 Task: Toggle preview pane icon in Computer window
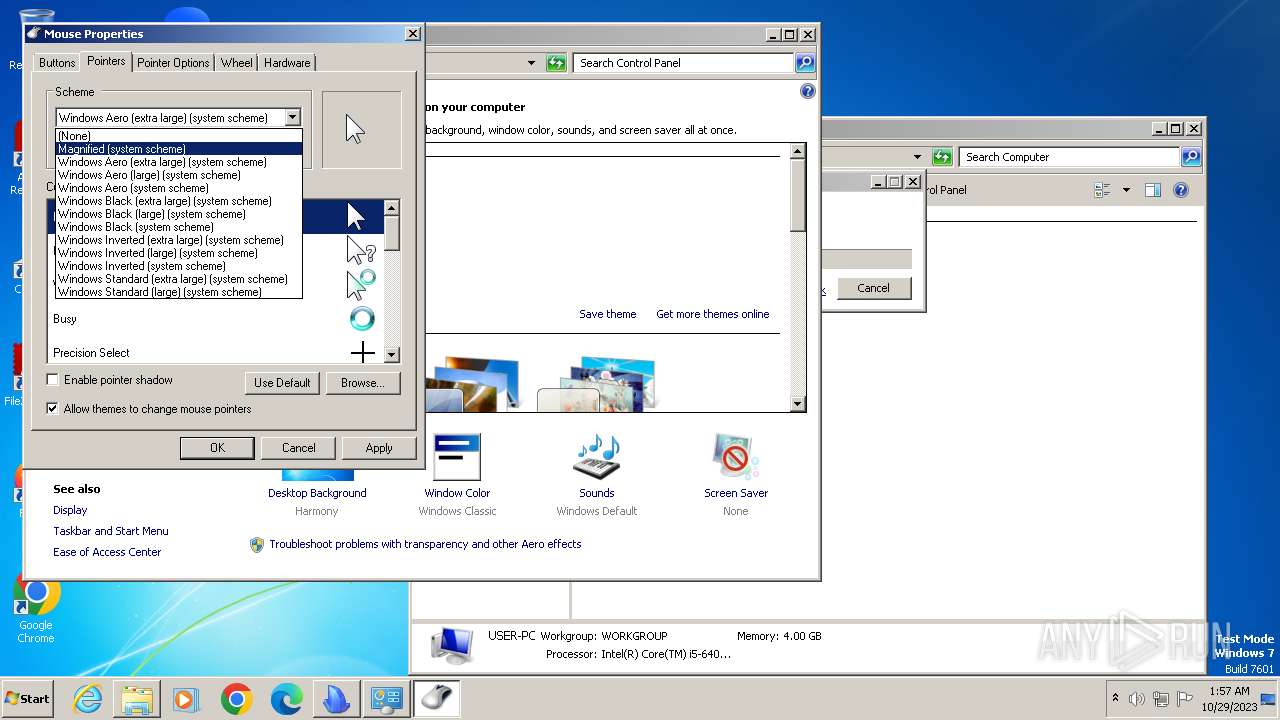click(x=1153, y=190)
